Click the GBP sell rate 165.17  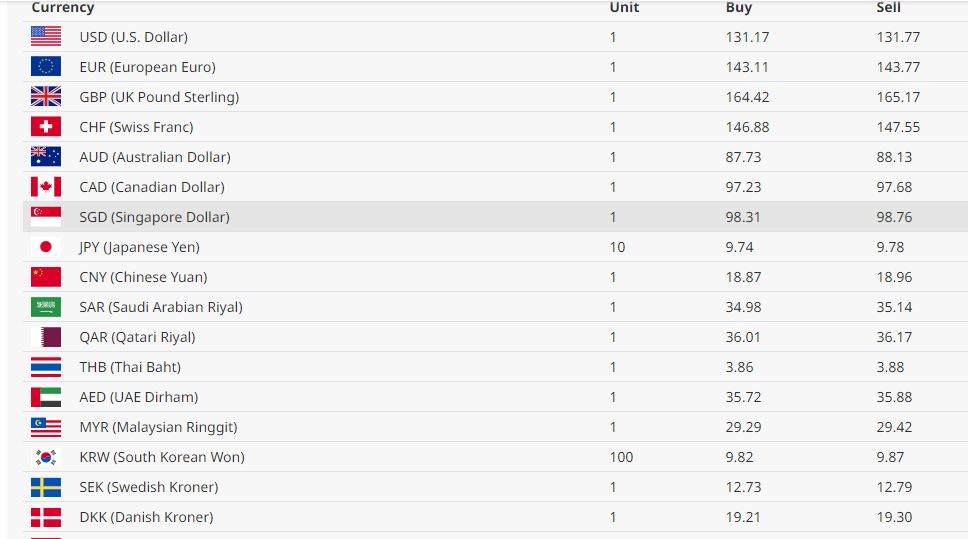click(898, 97)
